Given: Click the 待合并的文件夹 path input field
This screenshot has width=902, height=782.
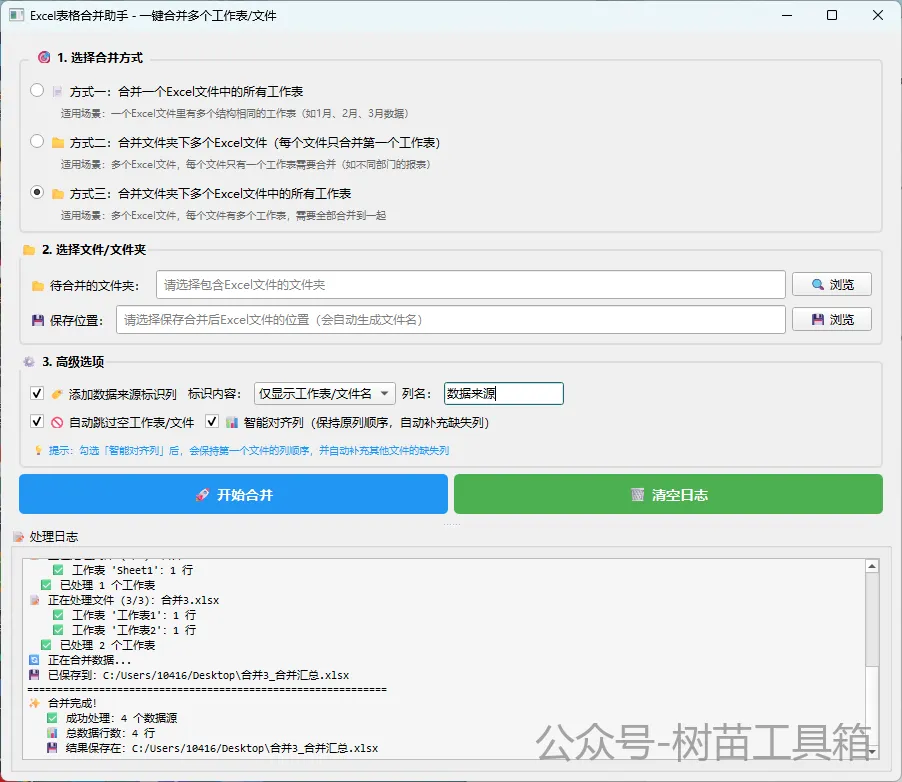Looking at the screenshot, I should 471,285.
